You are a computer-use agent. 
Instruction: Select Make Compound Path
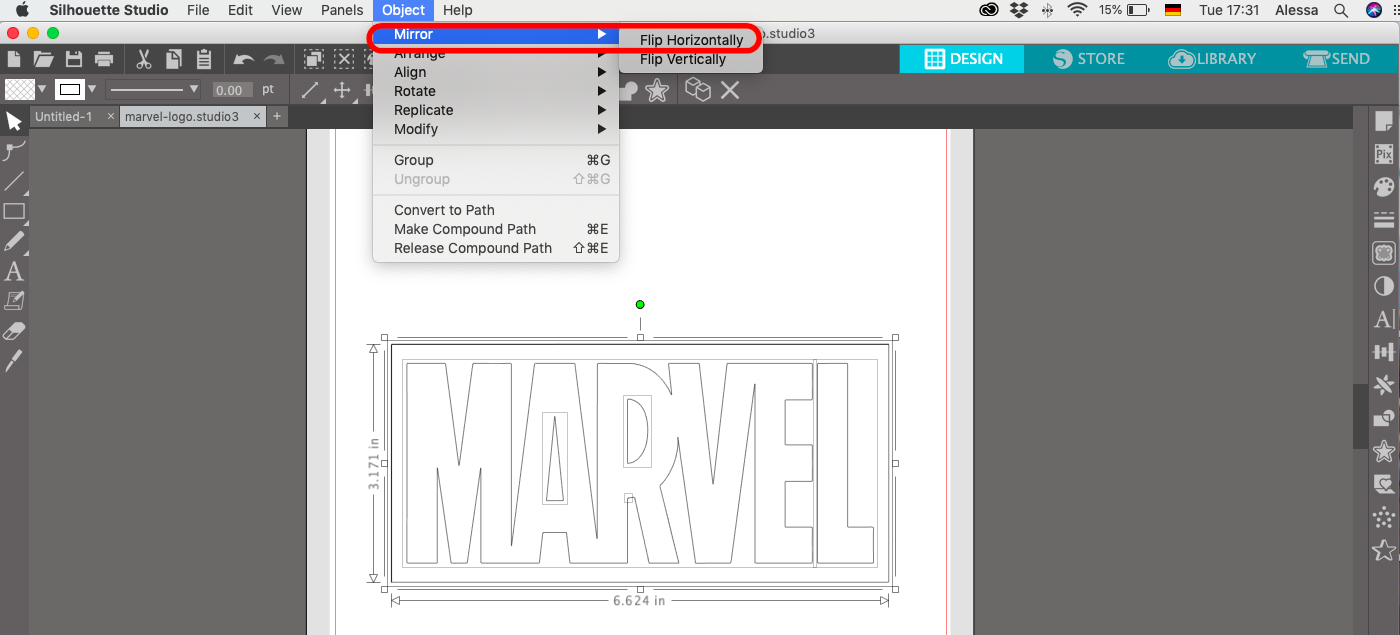[x=496, y=229]
